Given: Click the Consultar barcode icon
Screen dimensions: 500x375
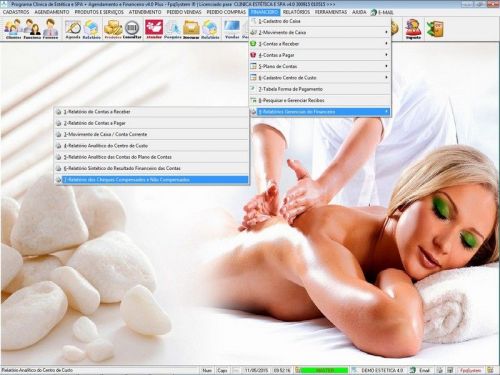Looking at the screenshot, I should coord(132,29).
